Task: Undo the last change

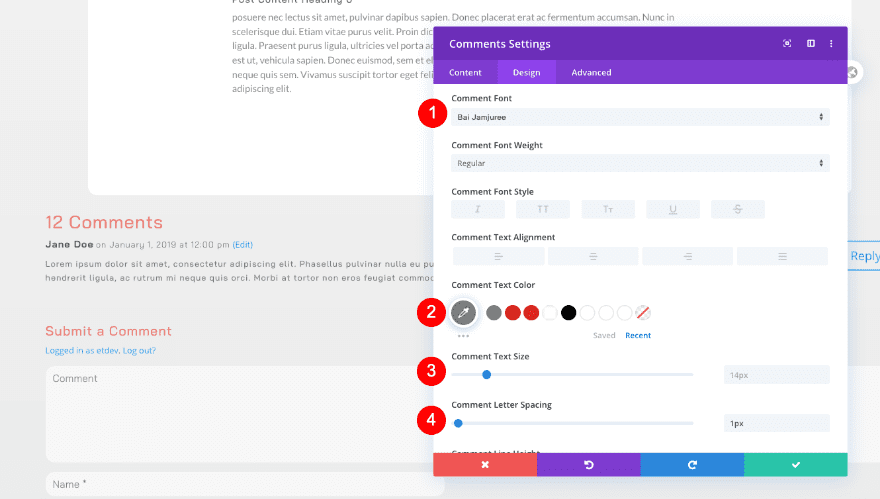Action: pos(589,465)
